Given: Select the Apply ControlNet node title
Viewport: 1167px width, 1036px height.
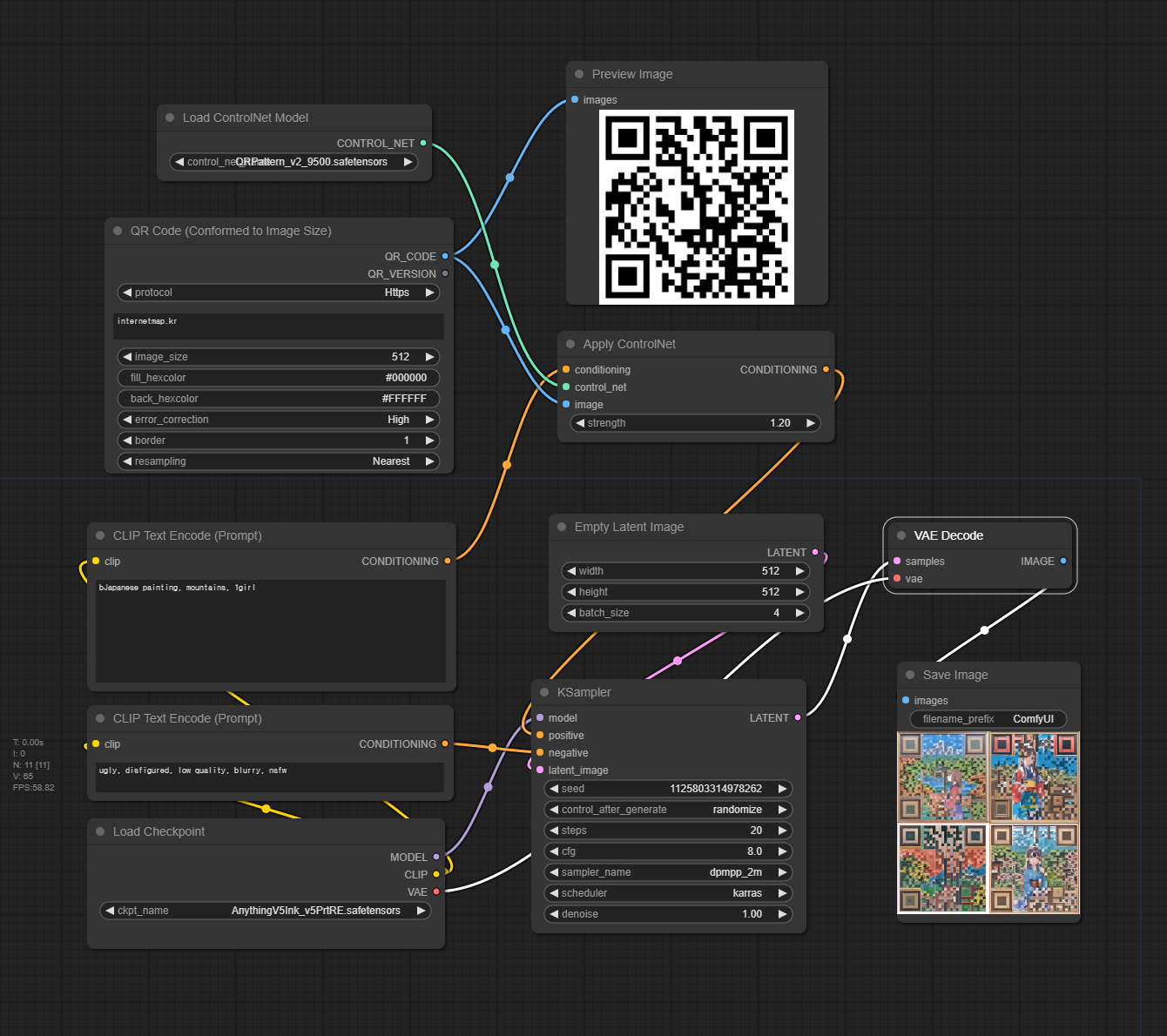Looking at the screenshot, I should (x=629, y=344).
